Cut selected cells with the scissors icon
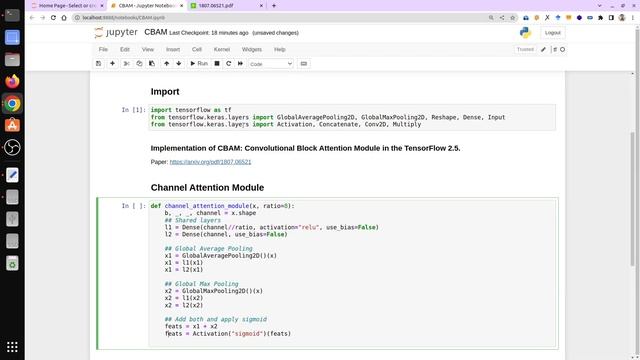The image size is (640, 360). click(127, 64)
